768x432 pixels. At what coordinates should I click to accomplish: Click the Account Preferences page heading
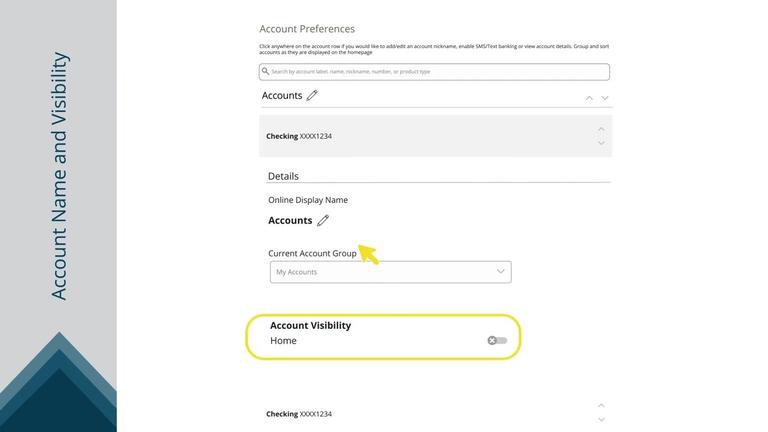point(307,29)
